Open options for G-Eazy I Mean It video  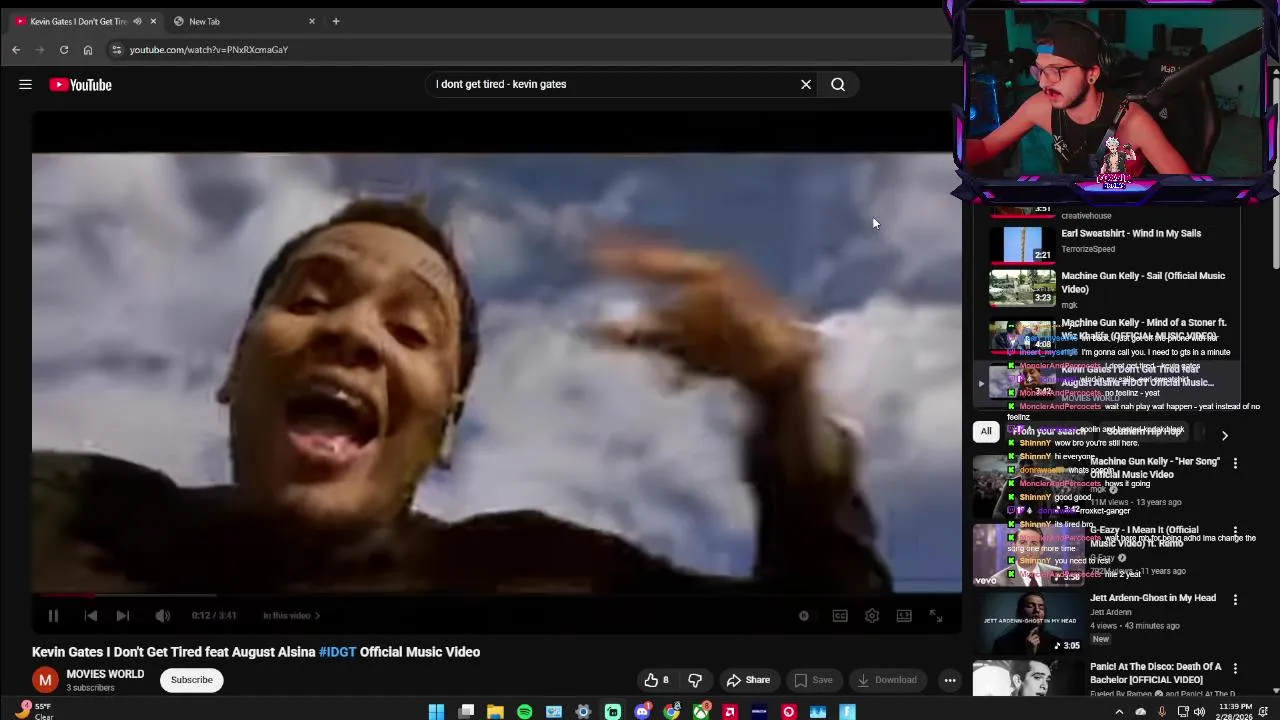[x=1235, y=532]
